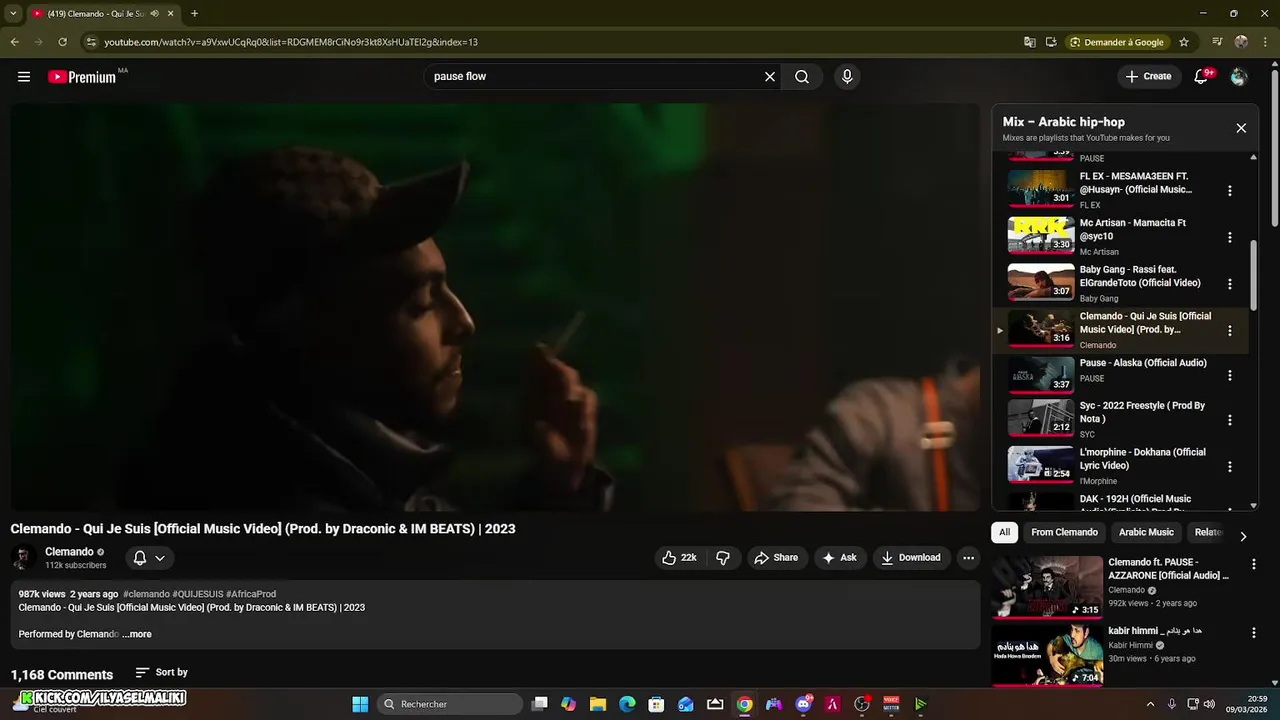Image resolution: width=1280 pixels, height=720 pixels.
Task: Open options for Syc - 2022 Freestyle
Action: point(1230,420)
